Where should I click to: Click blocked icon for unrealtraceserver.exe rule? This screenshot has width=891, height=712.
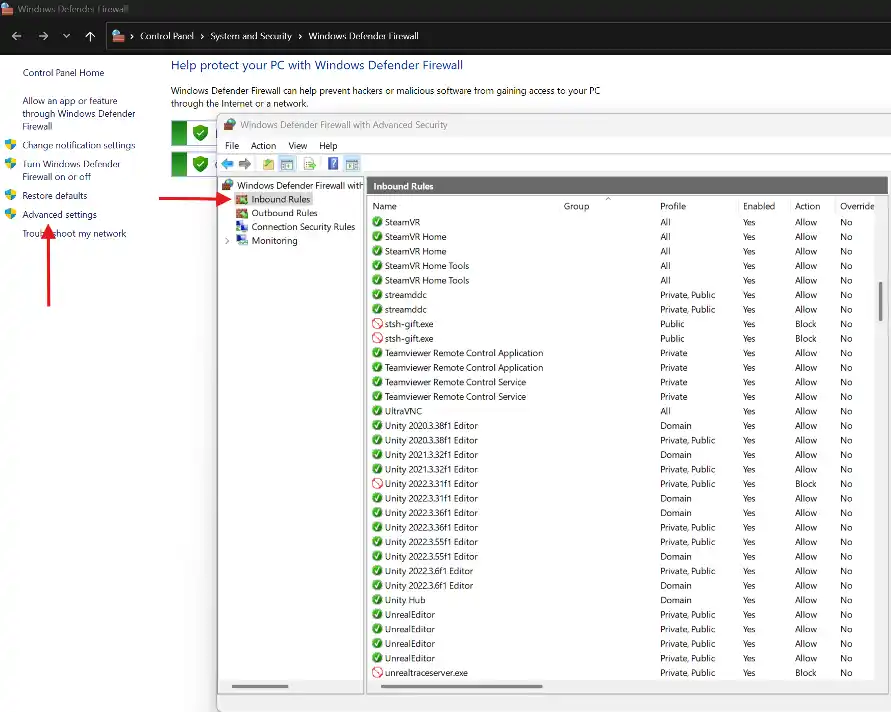pos(377,672)
